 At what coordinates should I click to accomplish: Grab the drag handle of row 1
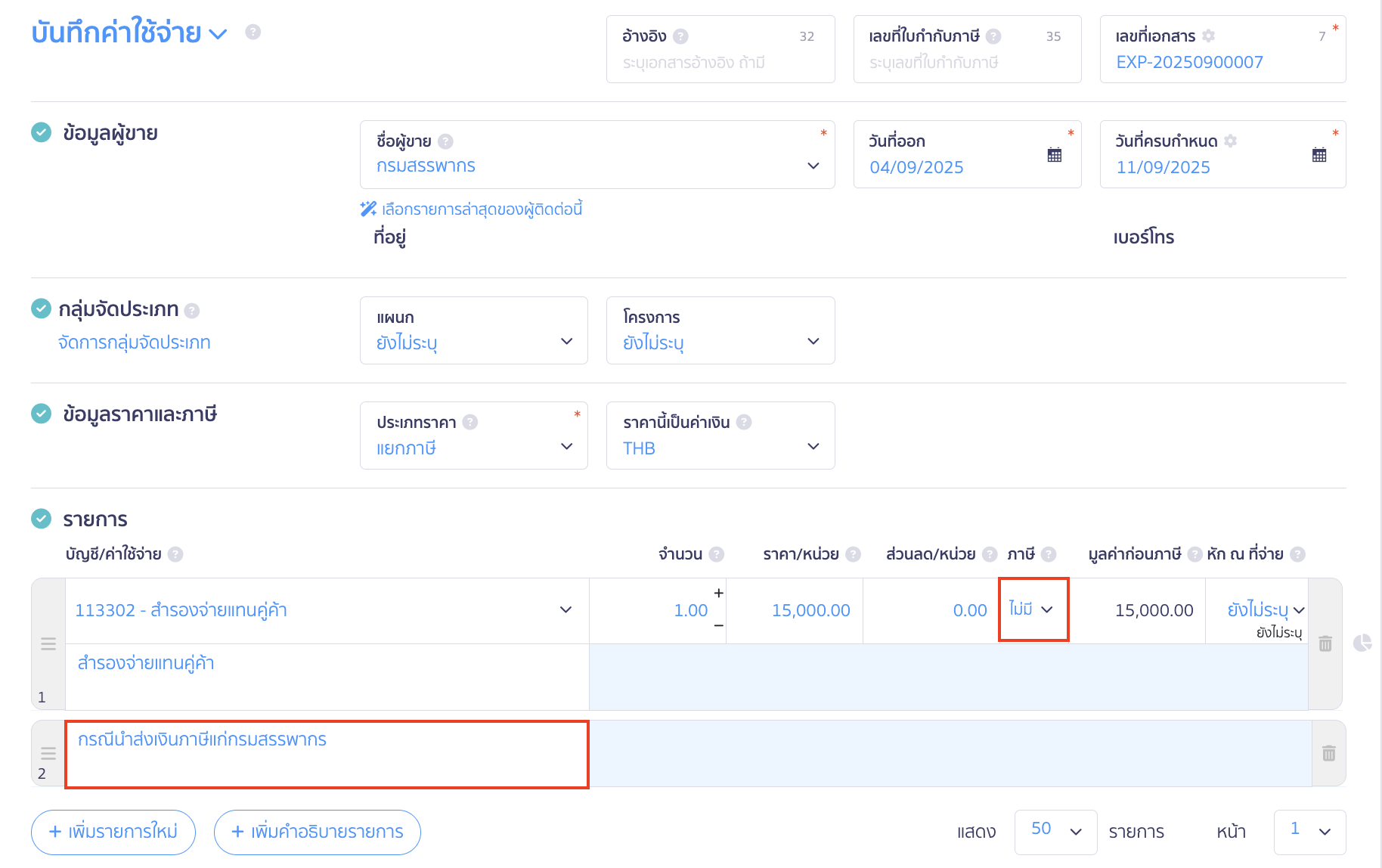(x=48, y=643)
